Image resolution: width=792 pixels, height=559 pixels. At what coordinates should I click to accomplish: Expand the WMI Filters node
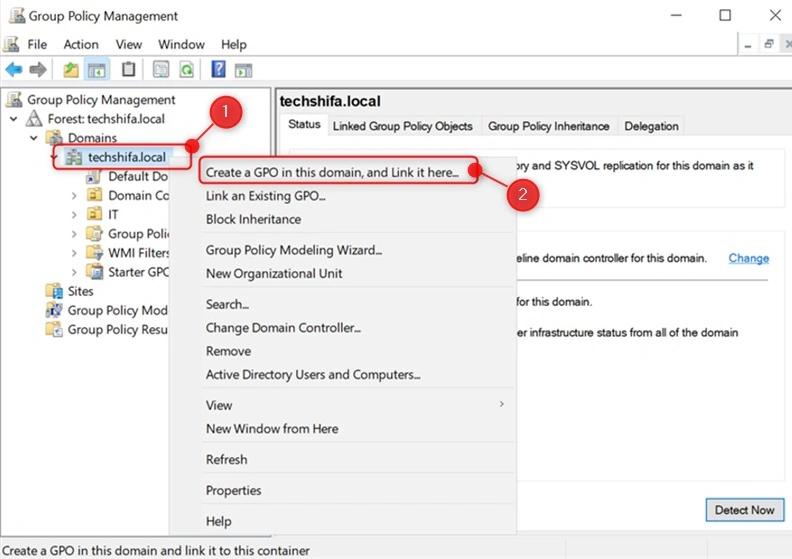click(74, 253)
